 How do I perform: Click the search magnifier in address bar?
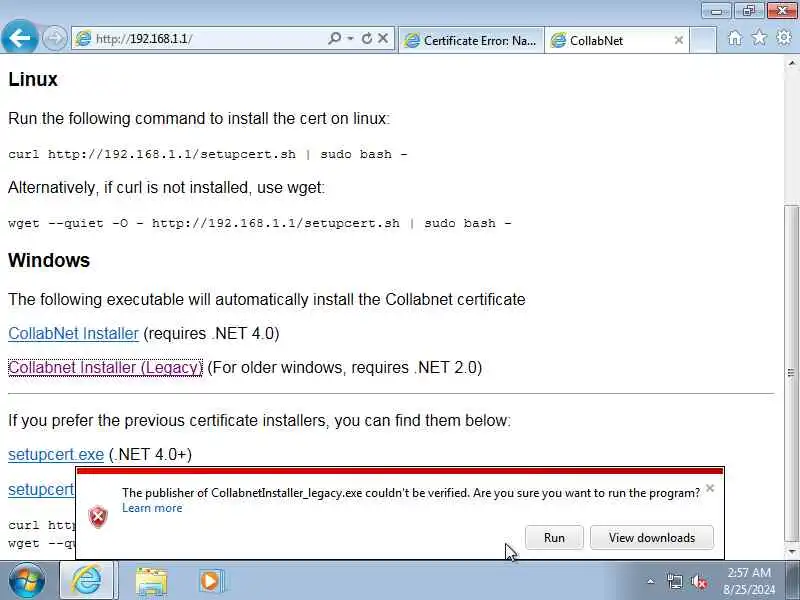click(335, 38)
